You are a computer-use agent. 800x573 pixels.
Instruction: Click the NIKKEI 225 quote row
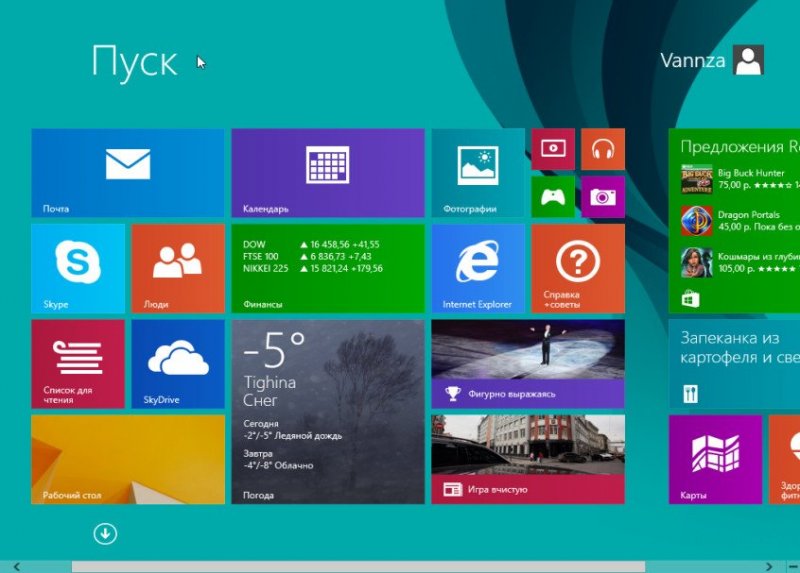click(313, 268)
